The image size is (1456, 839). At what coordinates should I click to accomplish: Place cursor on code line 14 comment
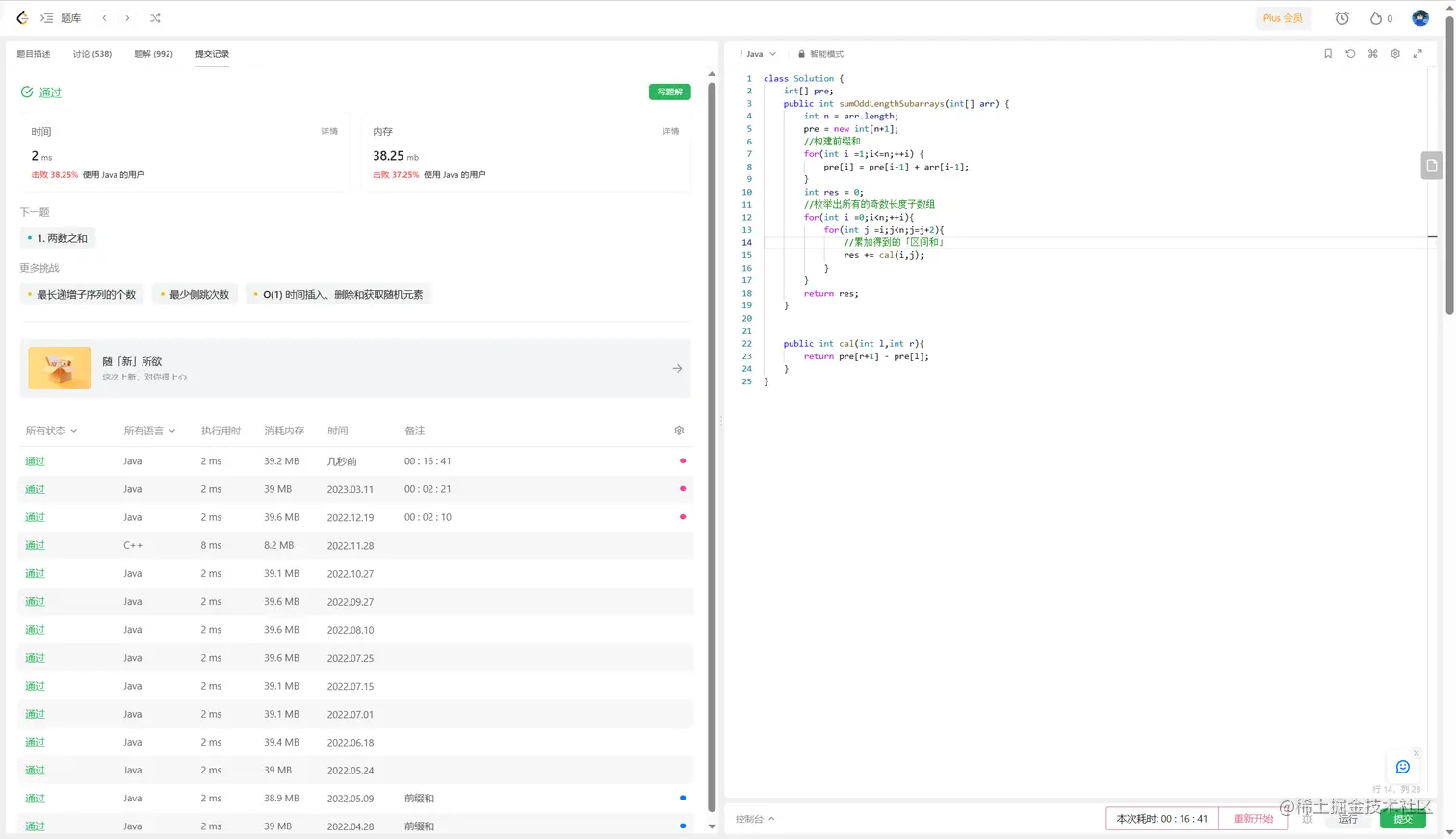(894, 243)
